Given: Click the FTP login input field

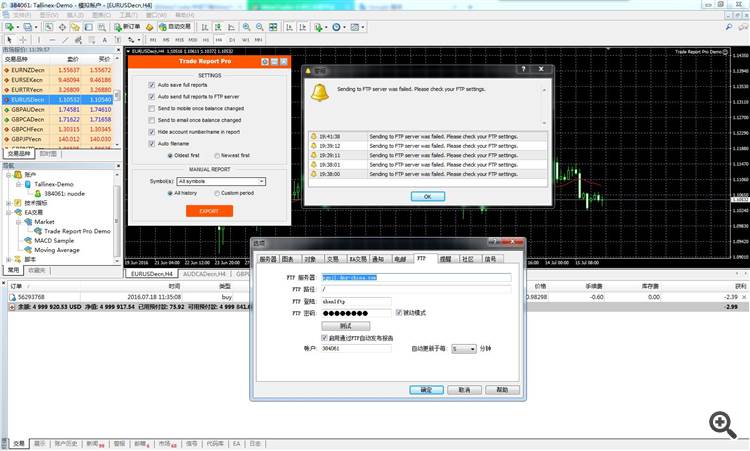Looking at the screenshot, I should point(356,302).
